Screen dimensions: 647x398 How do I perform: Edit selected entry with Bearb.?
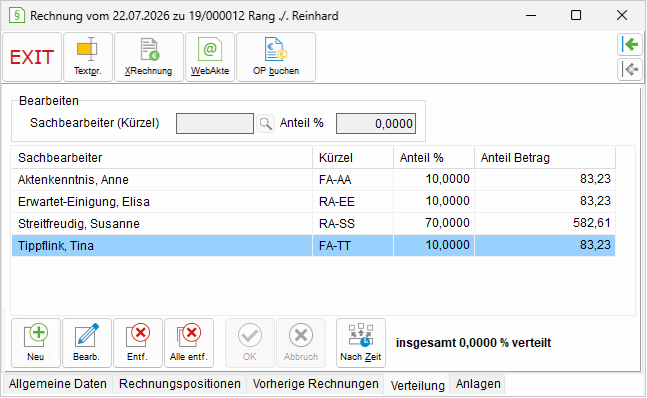(x=87, y=343)
